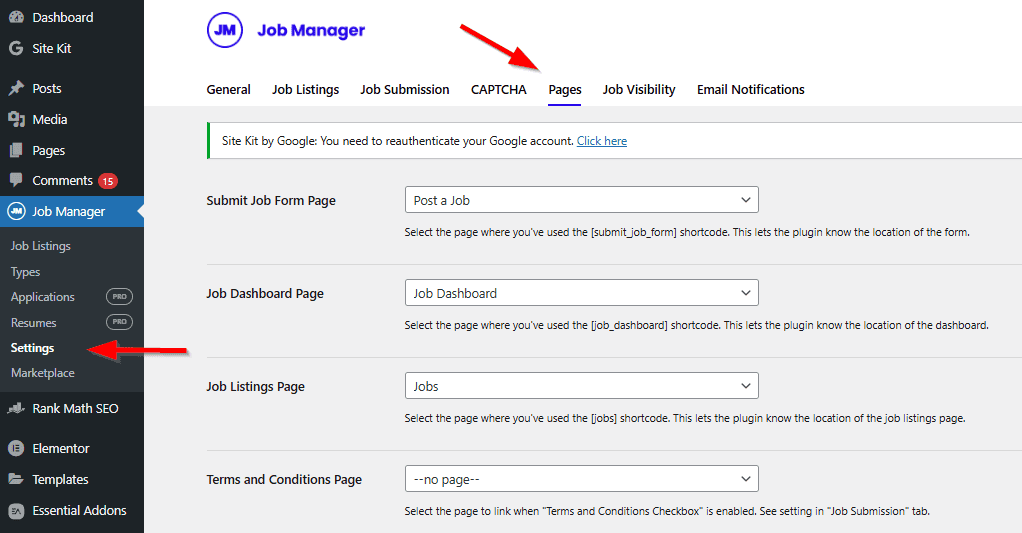
Task: Click the 'Submit Job Form Page' label
Action: (271, 200)
